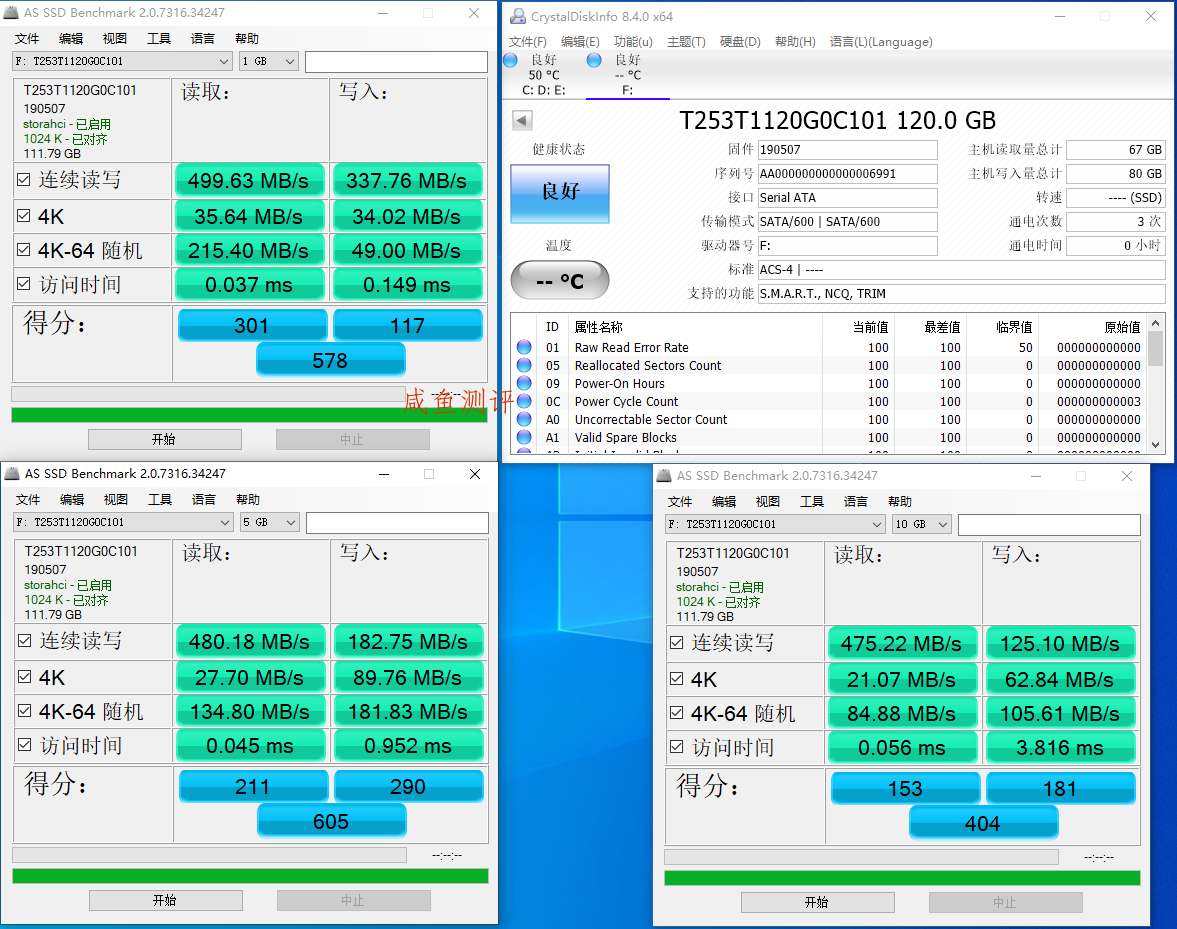Toggle 访问时间 checkbox in the 5 GB AS SSD window

point(24,745)
